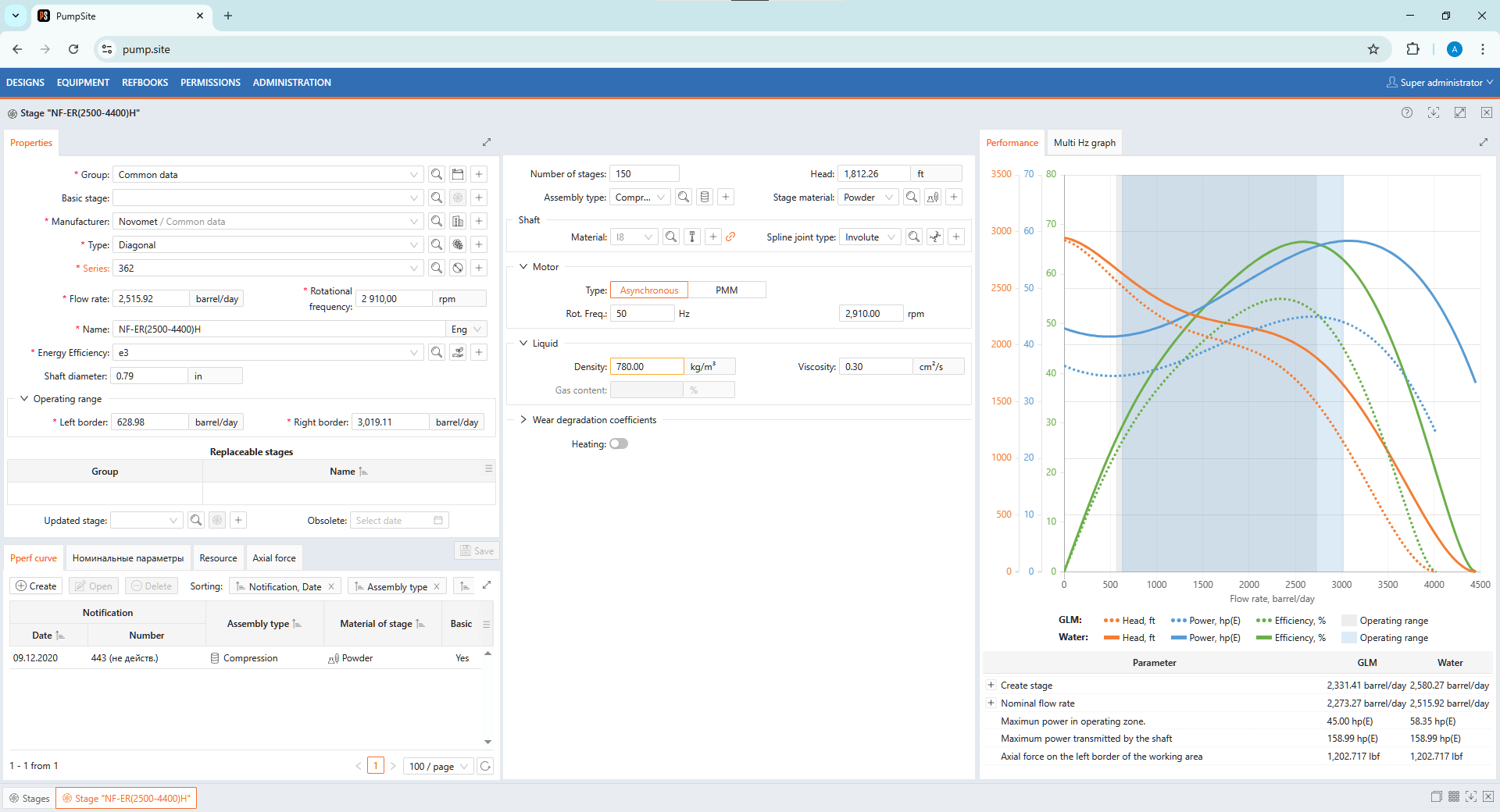Open the EQUIPMENT menu in navigation bar

(x=83, y=83)
